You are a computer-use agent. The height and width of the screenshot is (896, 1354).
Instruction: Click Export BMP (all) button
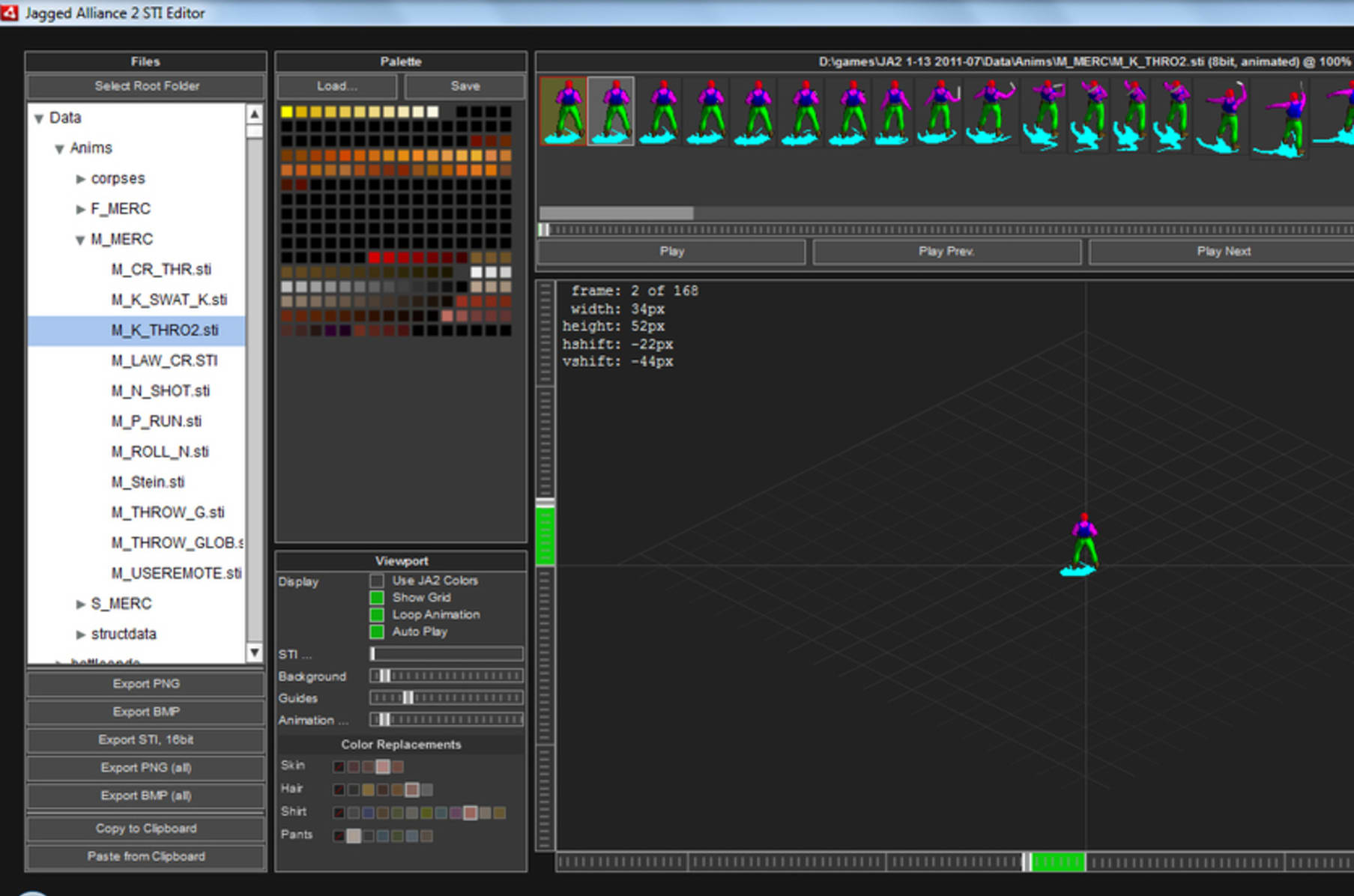pyautogui.click(x=146, y=796)
